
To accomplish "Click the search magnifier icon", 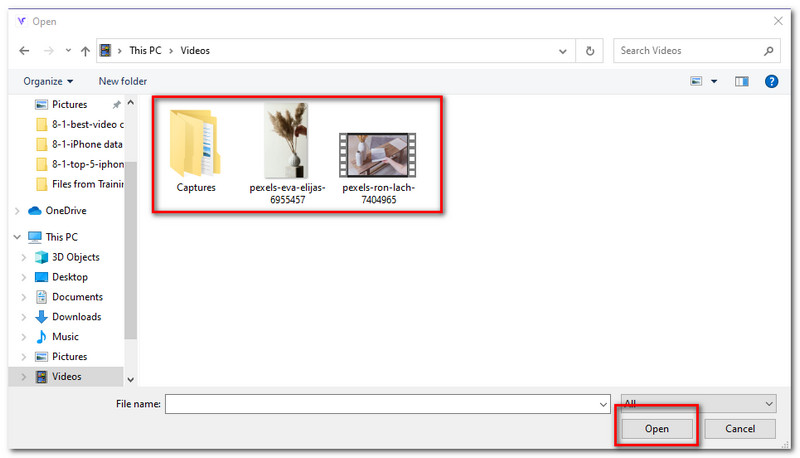I will (x=769, y=51).
